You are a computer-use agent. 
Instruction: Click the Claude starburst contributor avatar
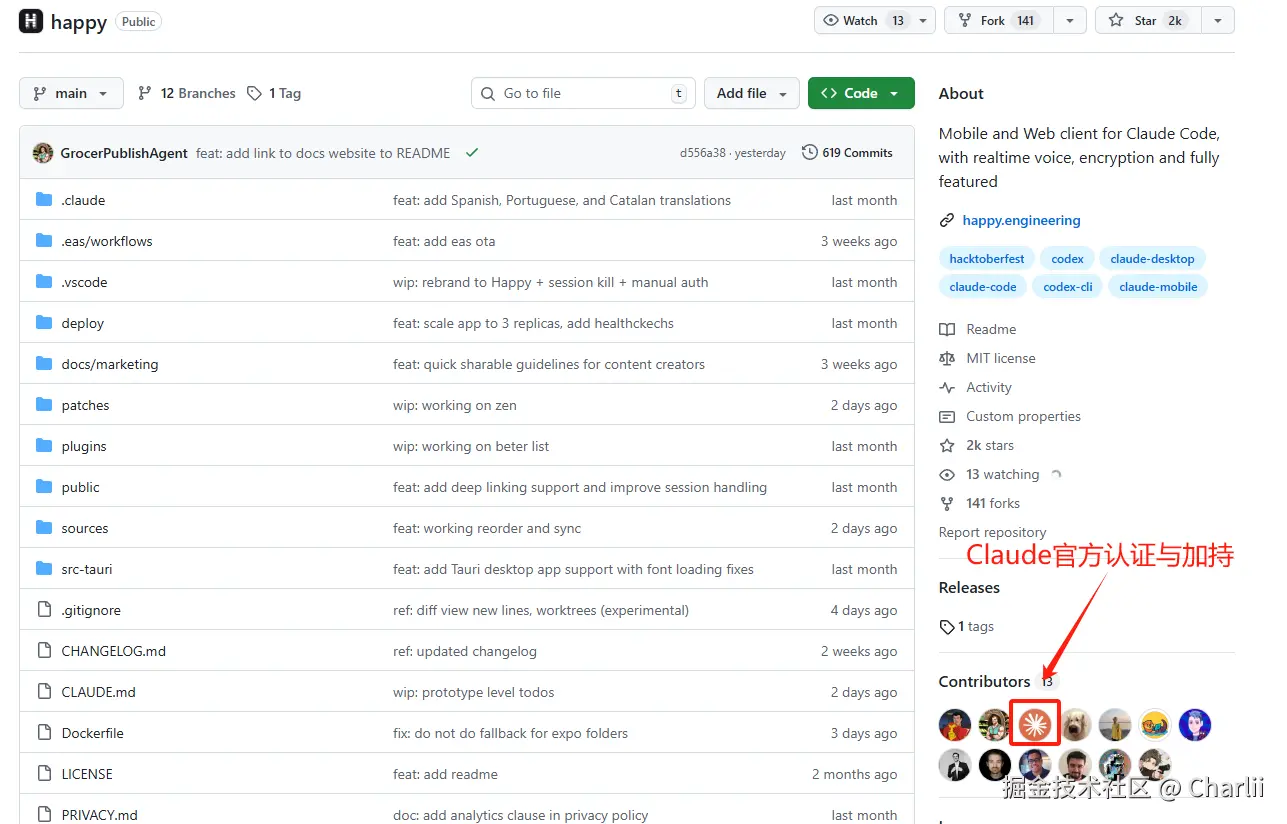(1034, 724)
